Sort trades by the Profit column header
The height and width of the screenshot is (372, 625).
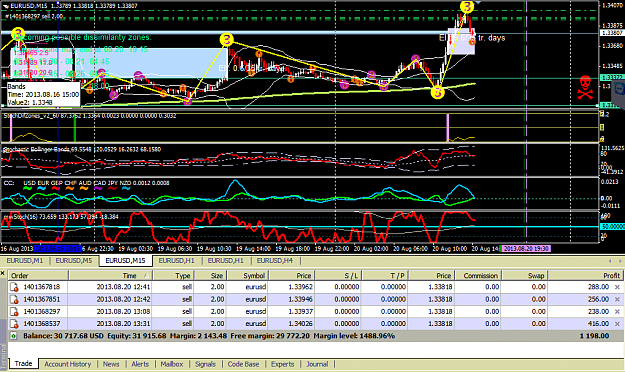click(x=585, y=276)
